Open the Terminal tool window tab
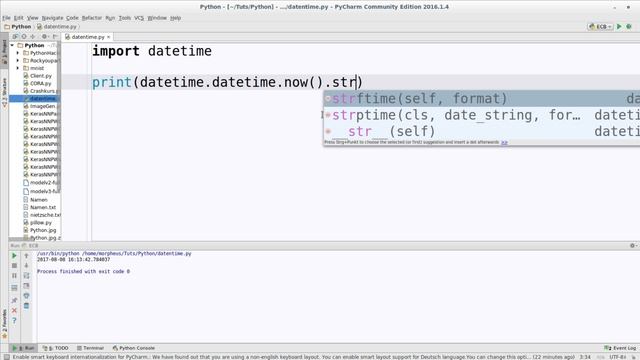The width and height of the screenshot is (640, 360). click(90, 348)
